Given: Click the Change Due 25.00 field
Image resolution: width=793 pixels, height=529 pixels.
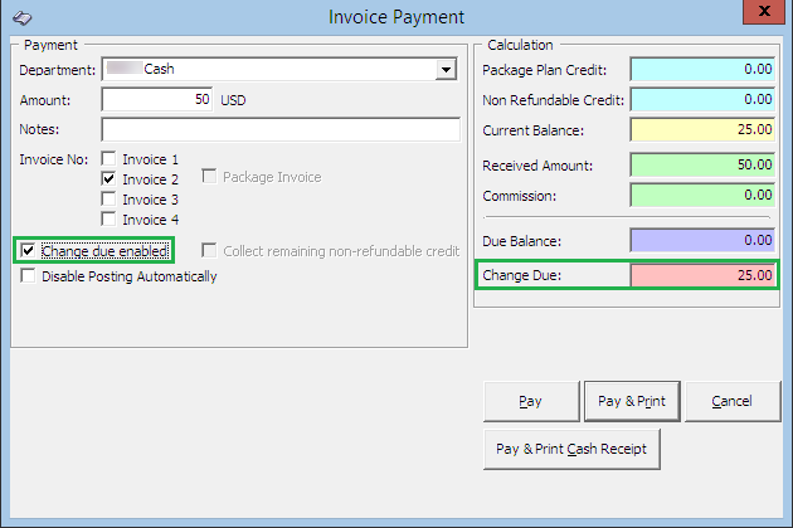Looking at the screenshot, I should point(702,275).
